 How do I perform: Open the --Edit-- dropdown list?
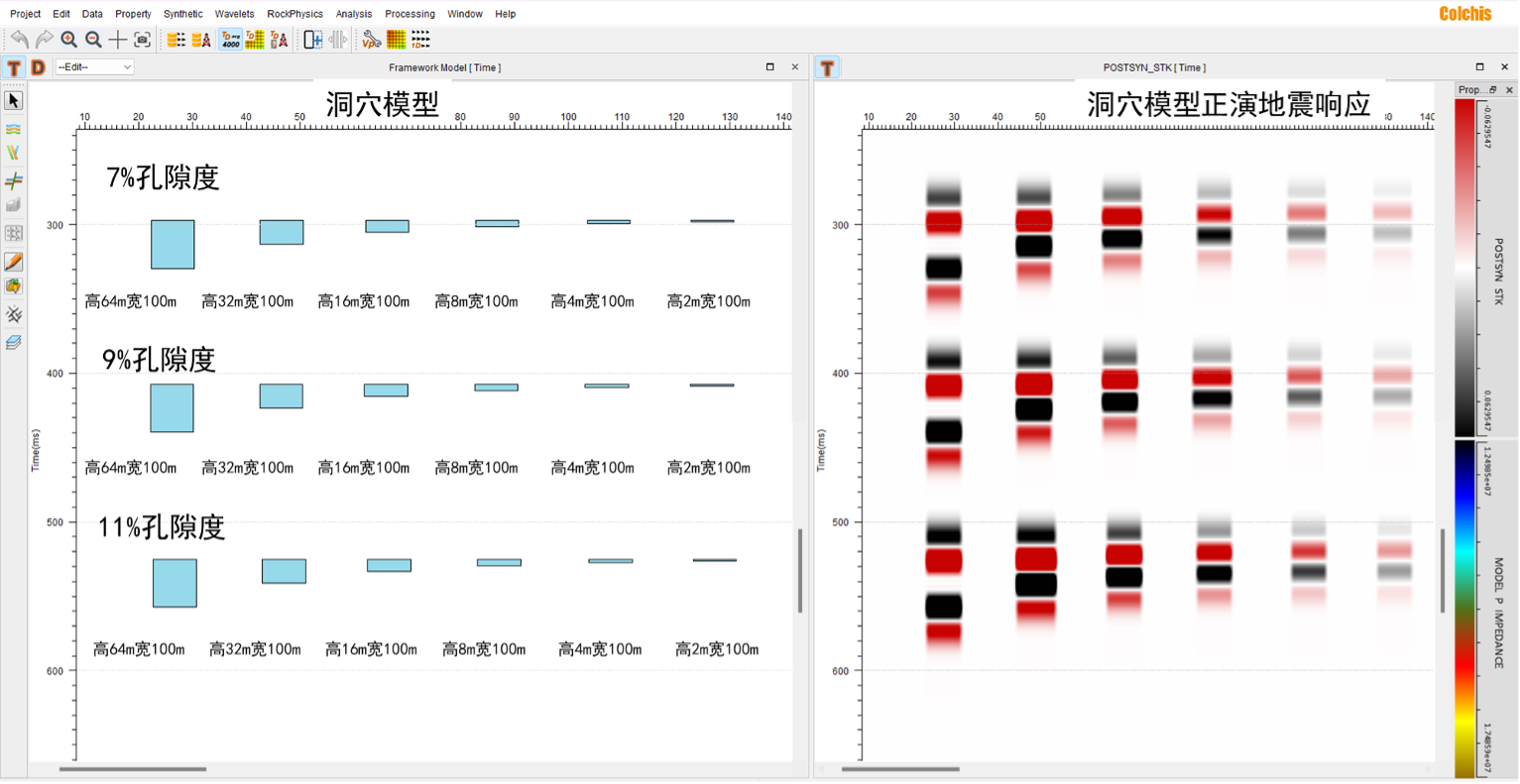coord(94,66)
